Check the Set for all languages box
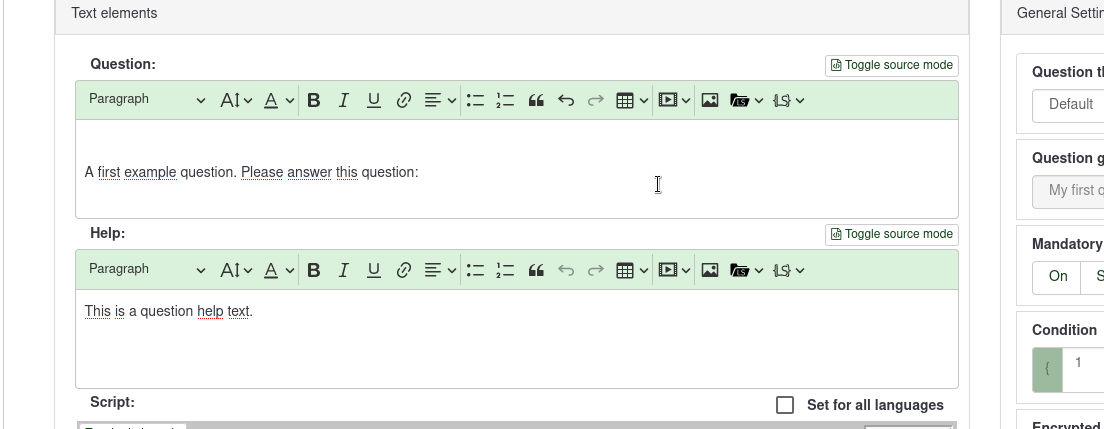Image resolution: width=1104 pixels, height=429 pixels. (x=785, y=405)
